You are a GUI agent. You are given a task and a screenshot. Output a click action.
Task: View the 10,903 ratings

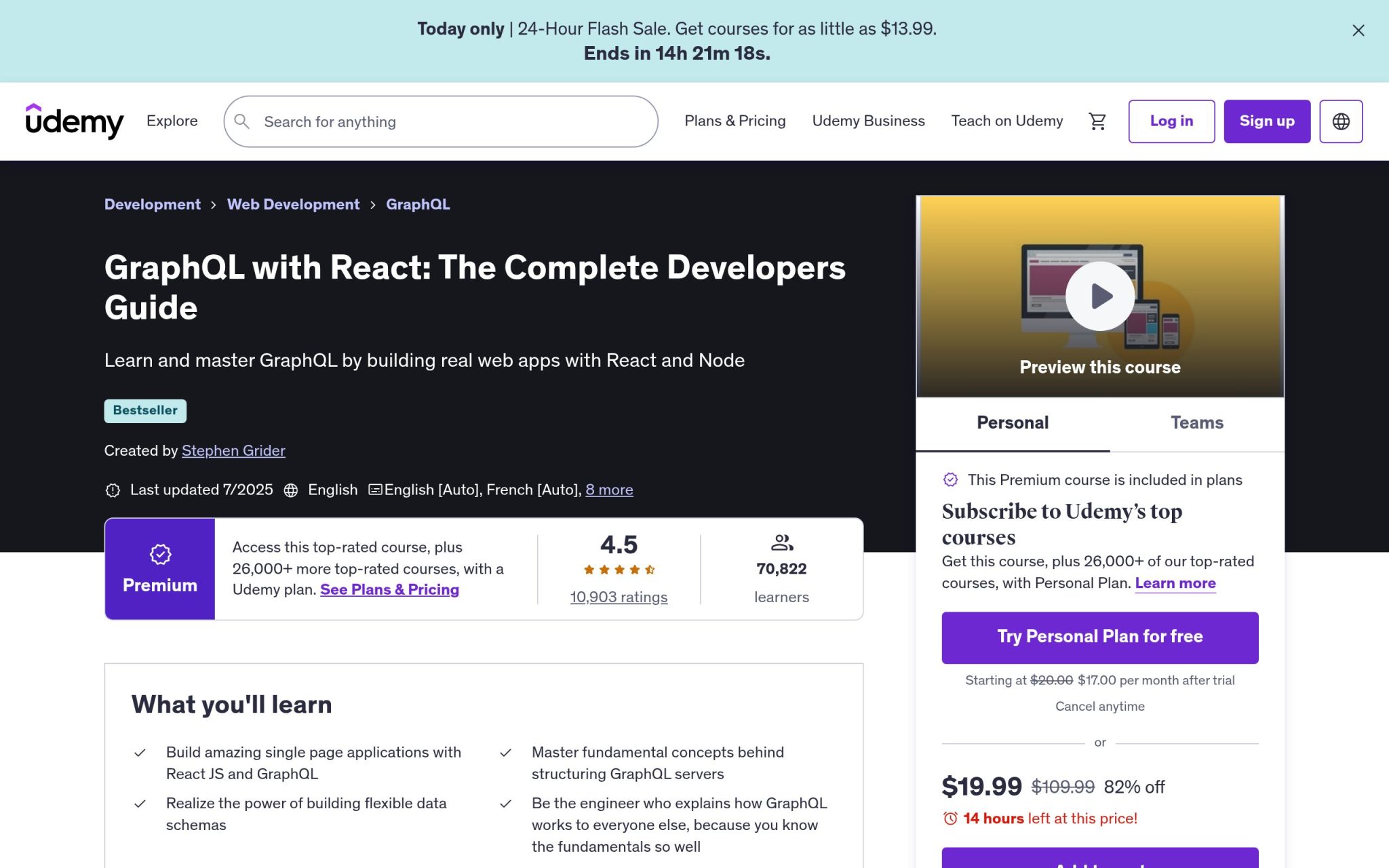click(x=619, y=597)
